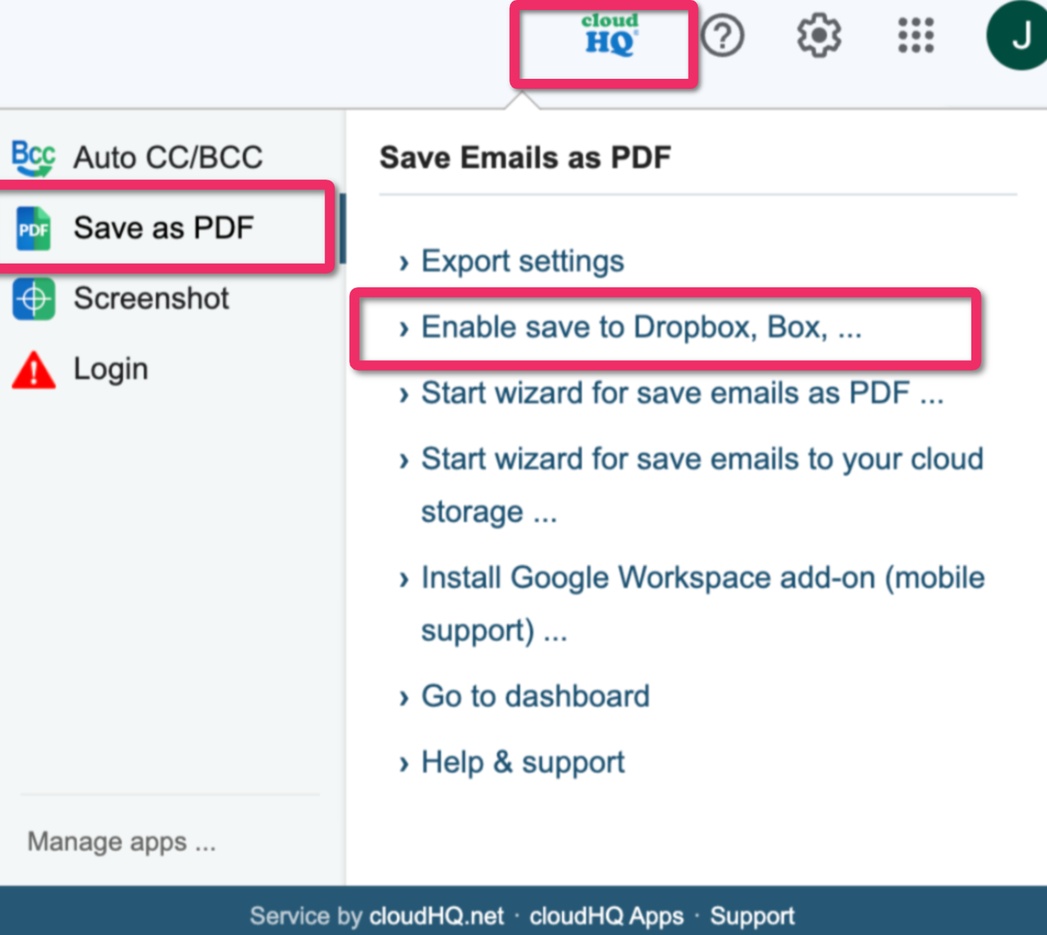Viewport: 1047px width, 935px height.
Task: Click the Help question mark icon
Action: pos(722,35)
